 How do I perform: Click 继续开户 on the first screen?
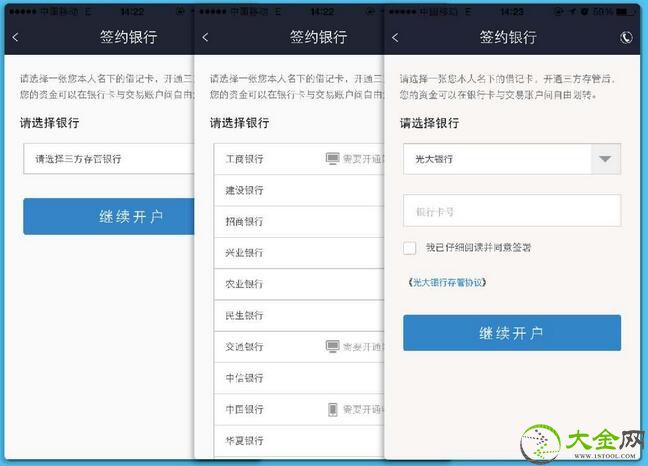(x=109, y=216)
